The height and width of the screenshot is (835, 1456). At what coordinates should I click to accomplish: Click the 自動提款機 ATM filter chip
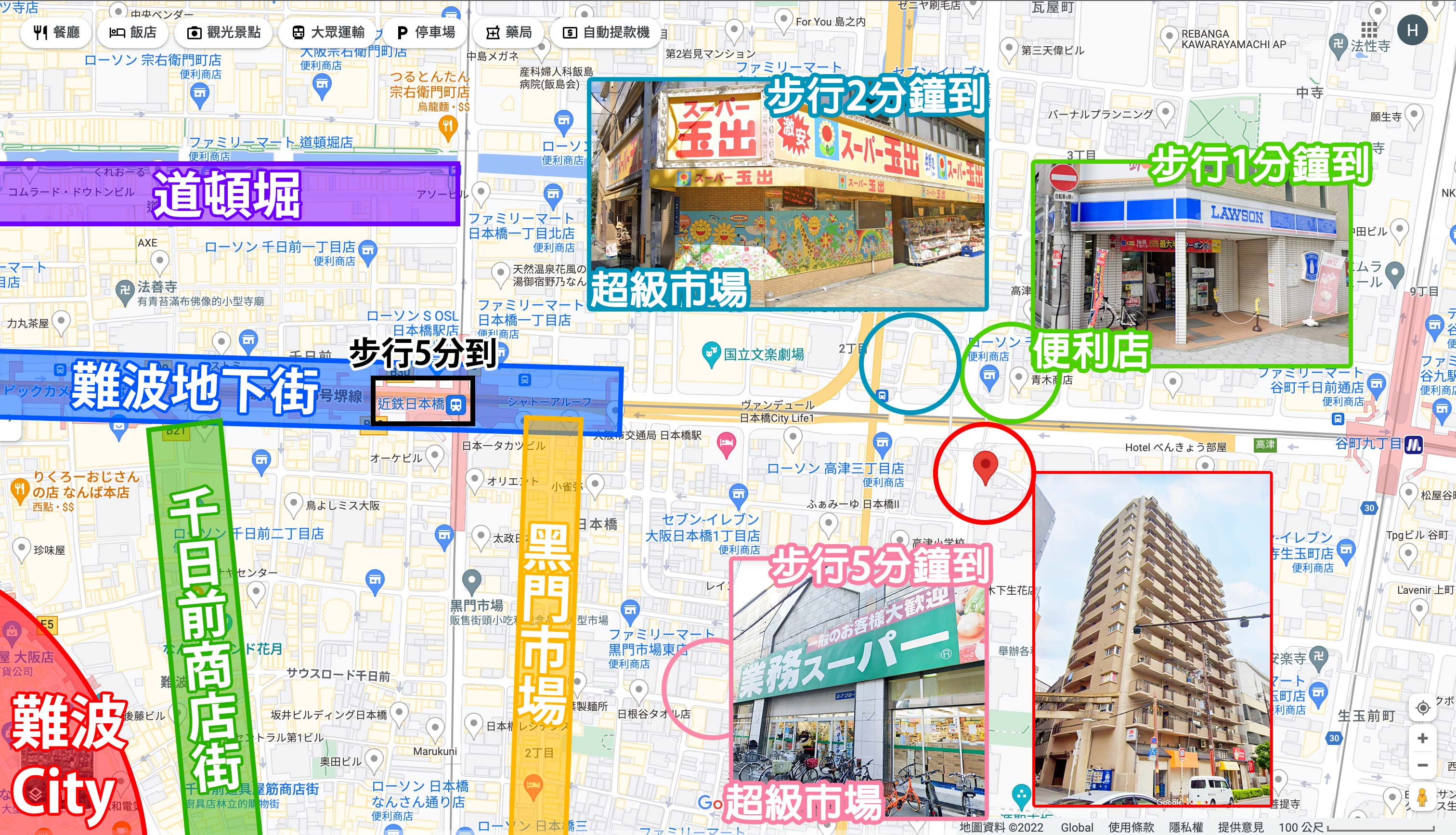click(606, 32)
